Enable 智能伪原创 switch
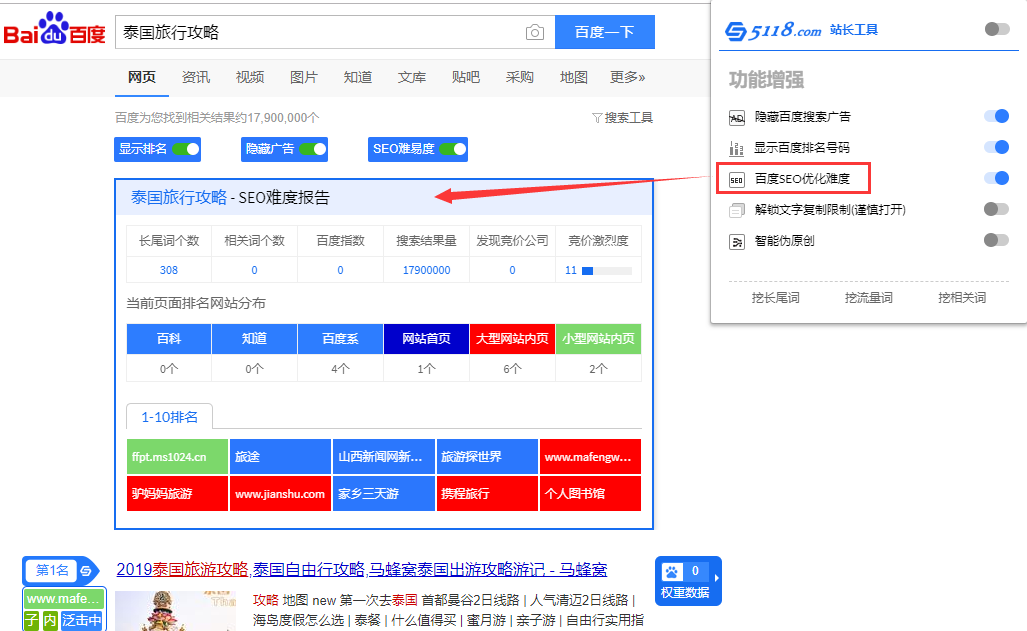1027x631 pixels. coord(997,240)
